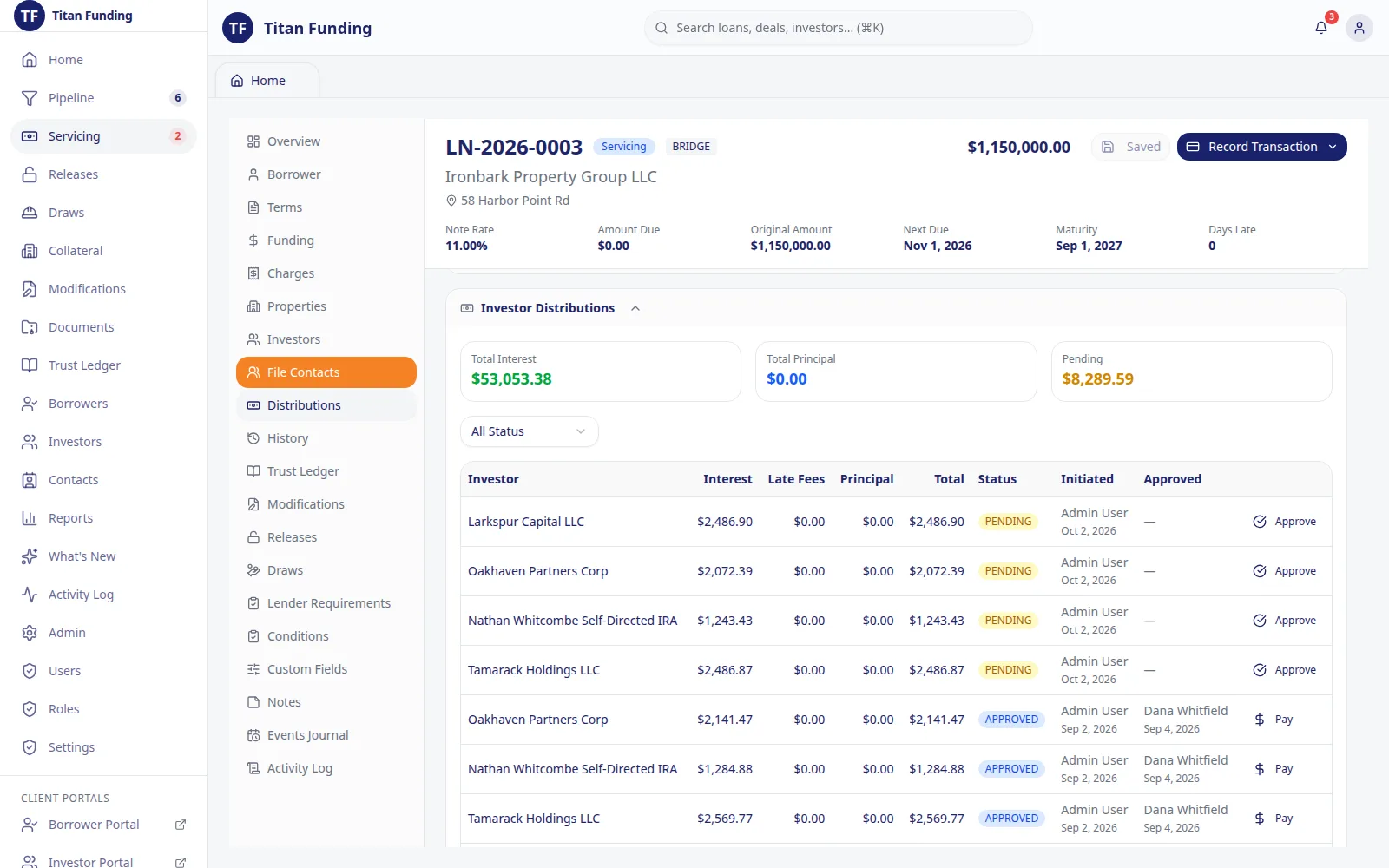Viewport: 1389px width, 868px height.
Task: Click the Events Journal icon in loan menu
Action: pyautogui.click(x=253, y=735)
